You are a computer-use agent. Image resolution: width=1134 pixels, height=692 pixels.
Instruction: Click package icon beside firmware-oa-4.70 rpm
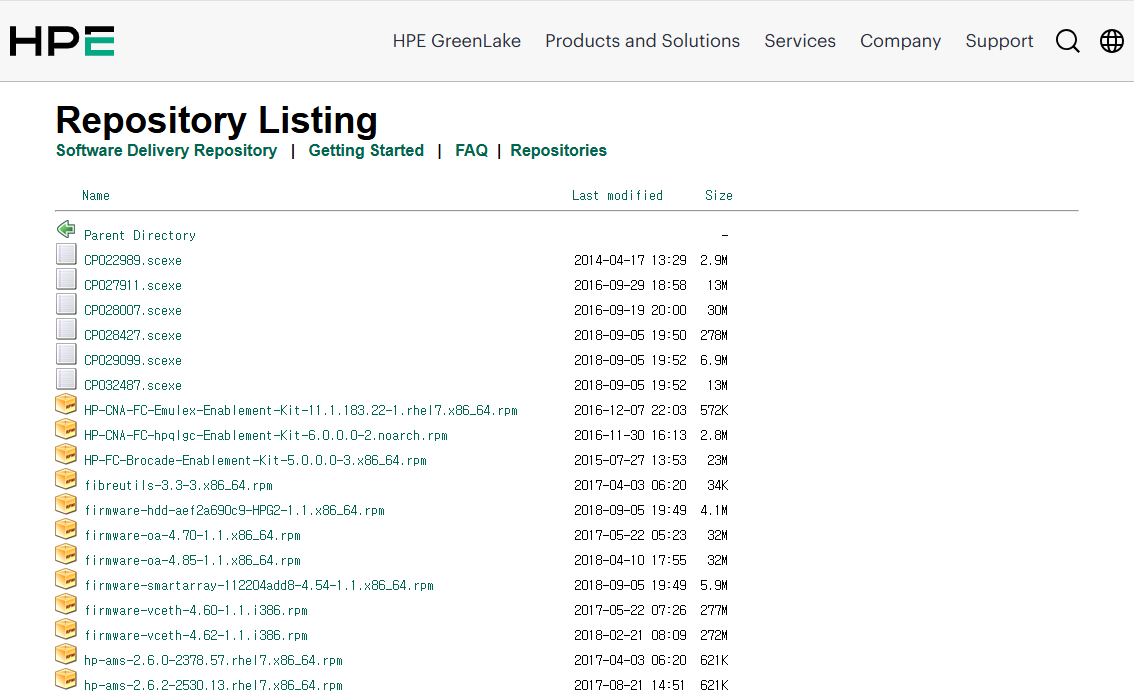tap(66, 529)
